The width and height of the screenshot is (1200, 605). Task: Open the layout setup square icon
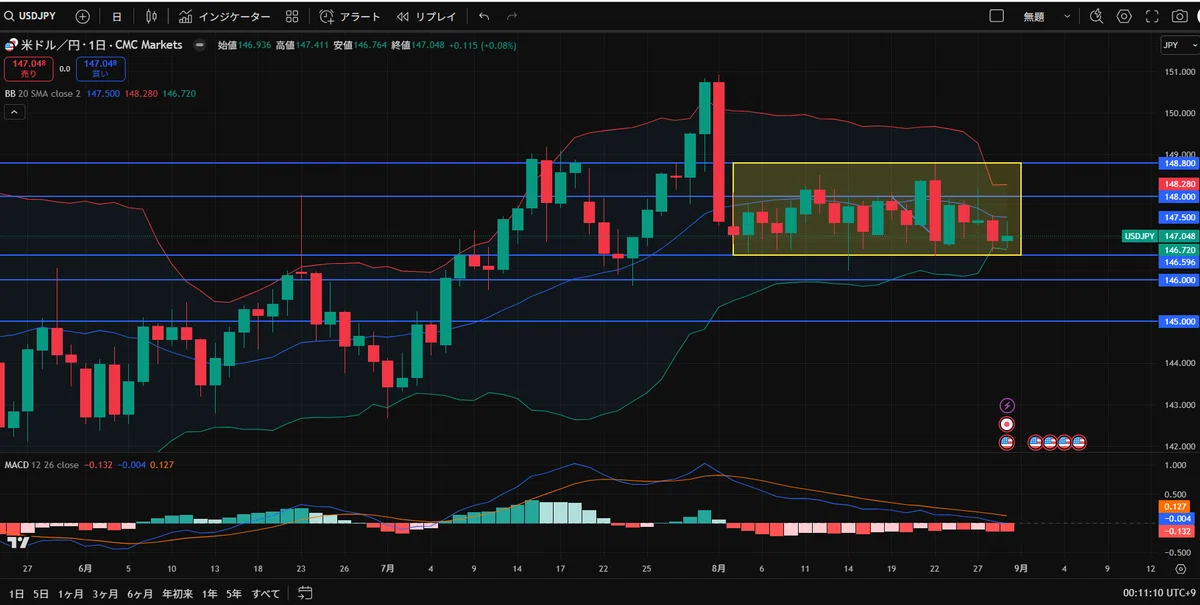pos(996,16)
